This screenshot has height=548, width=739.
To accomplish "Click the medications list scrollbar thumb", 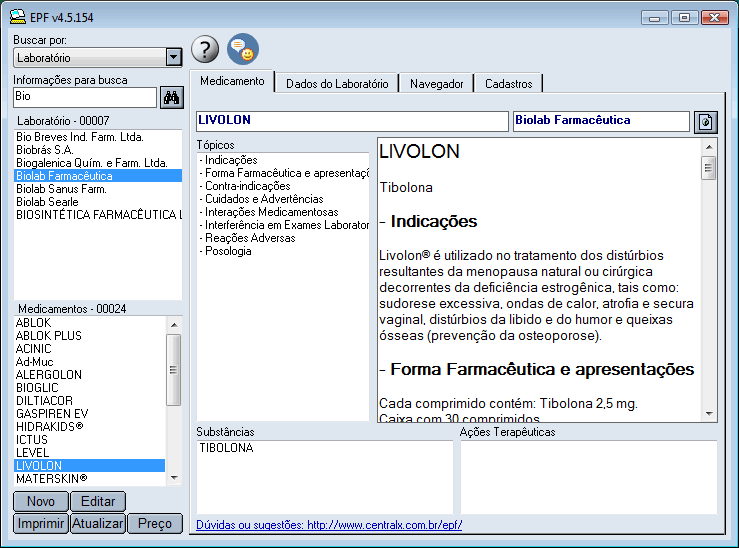I will (174, 370).
